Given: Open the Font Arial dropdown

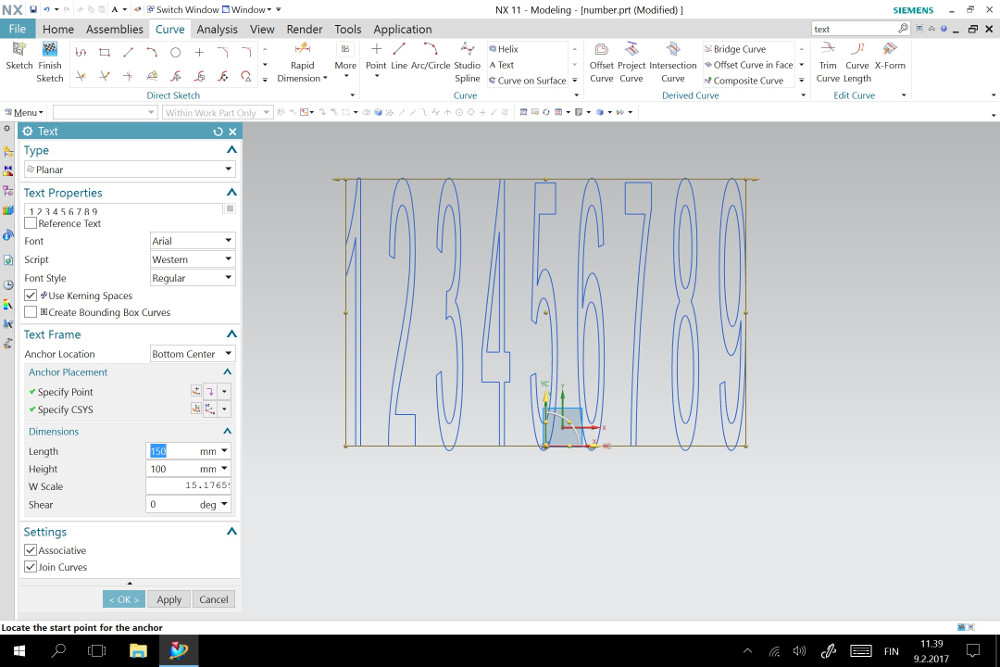Looking at the screenshot, I should coord(193,241).
